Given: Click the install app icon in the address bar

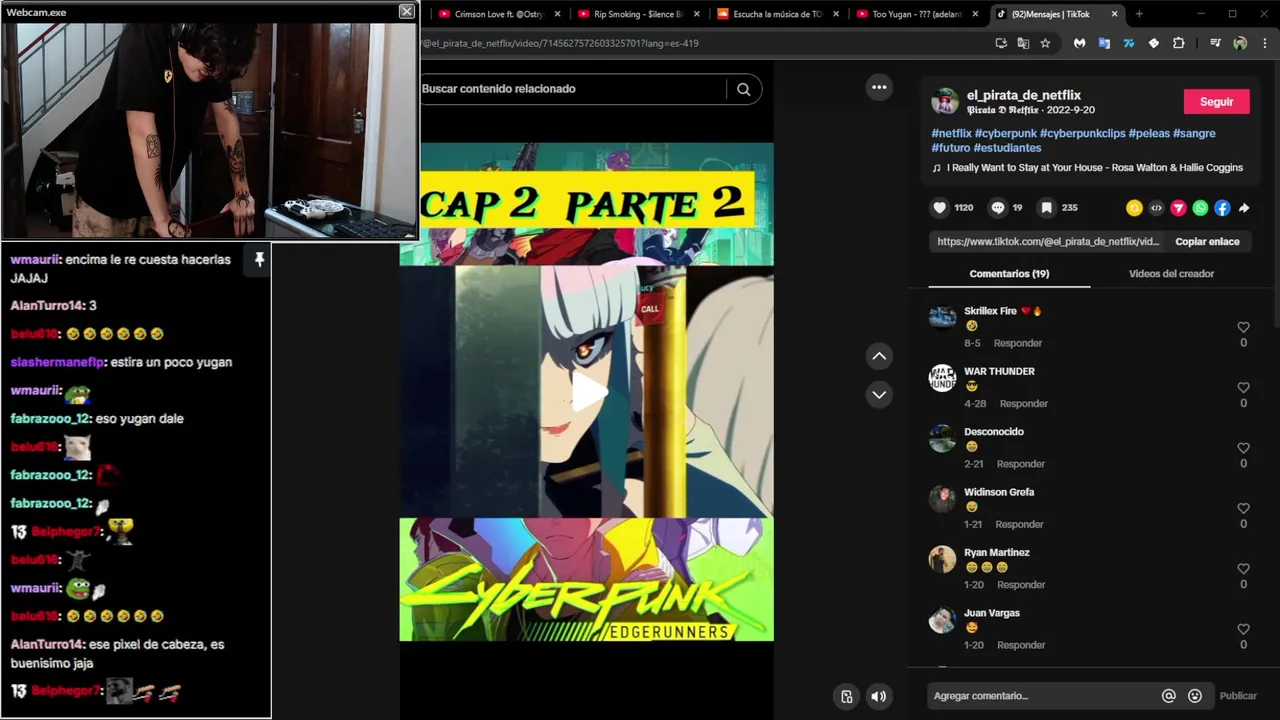Looking at the screenshot, I should click(1001, 43).
